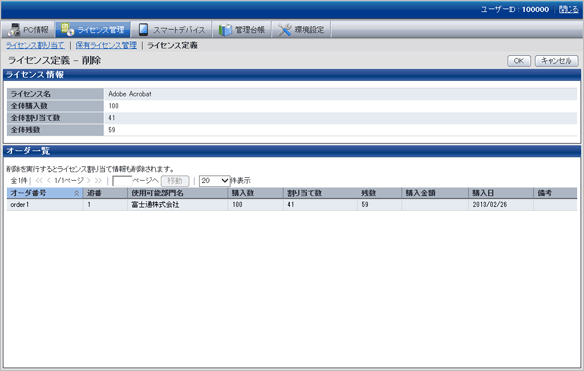Viewport: 584px width, 371px height.
Task: Click the 割り当て数 column header
Action: pyautogui.click(x=320, y=193)
